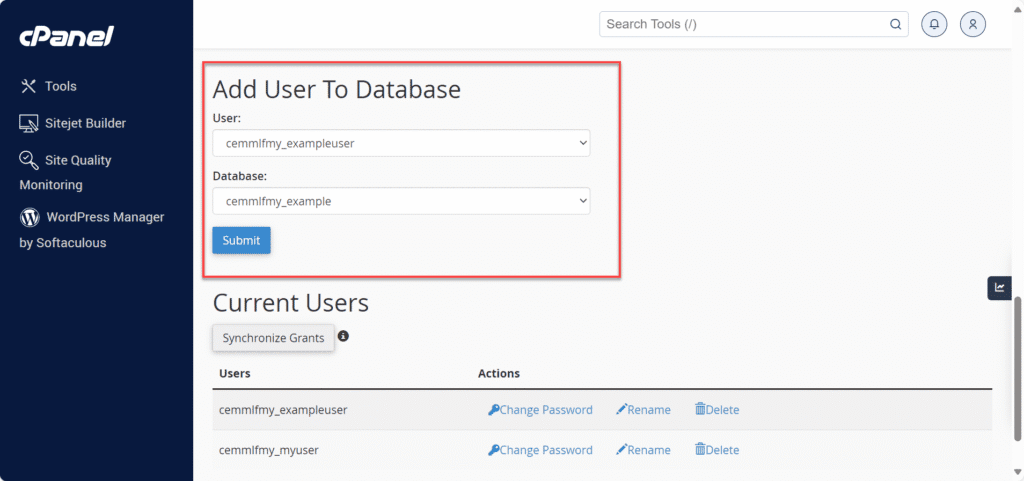Click the Synchronize Grants button
This screenshot has height=481, width=1024.
273,338
